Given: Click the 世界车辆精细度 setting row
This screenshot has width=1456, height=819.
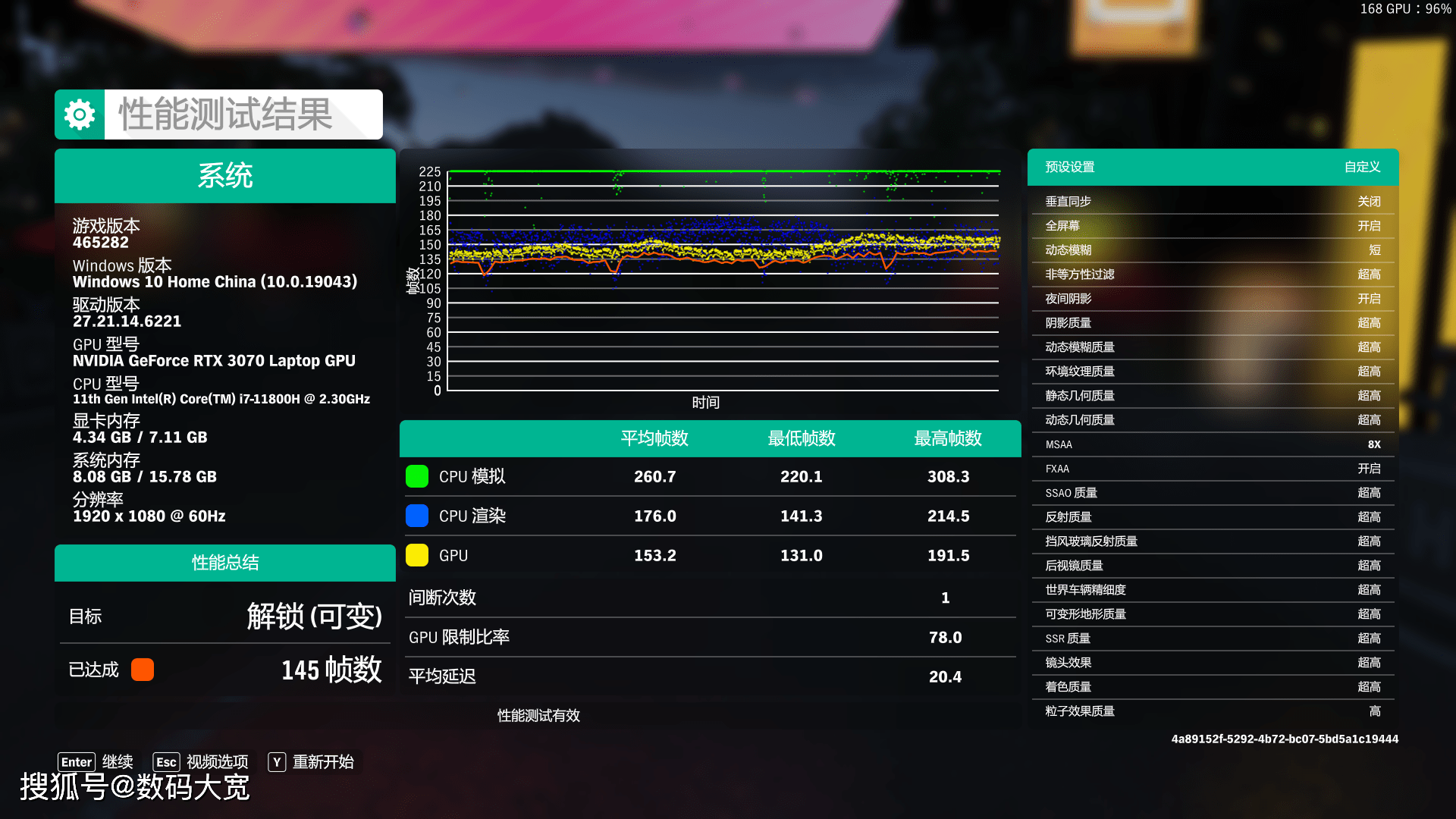Looking at the screenshot, I should [x=1213, y=590].
